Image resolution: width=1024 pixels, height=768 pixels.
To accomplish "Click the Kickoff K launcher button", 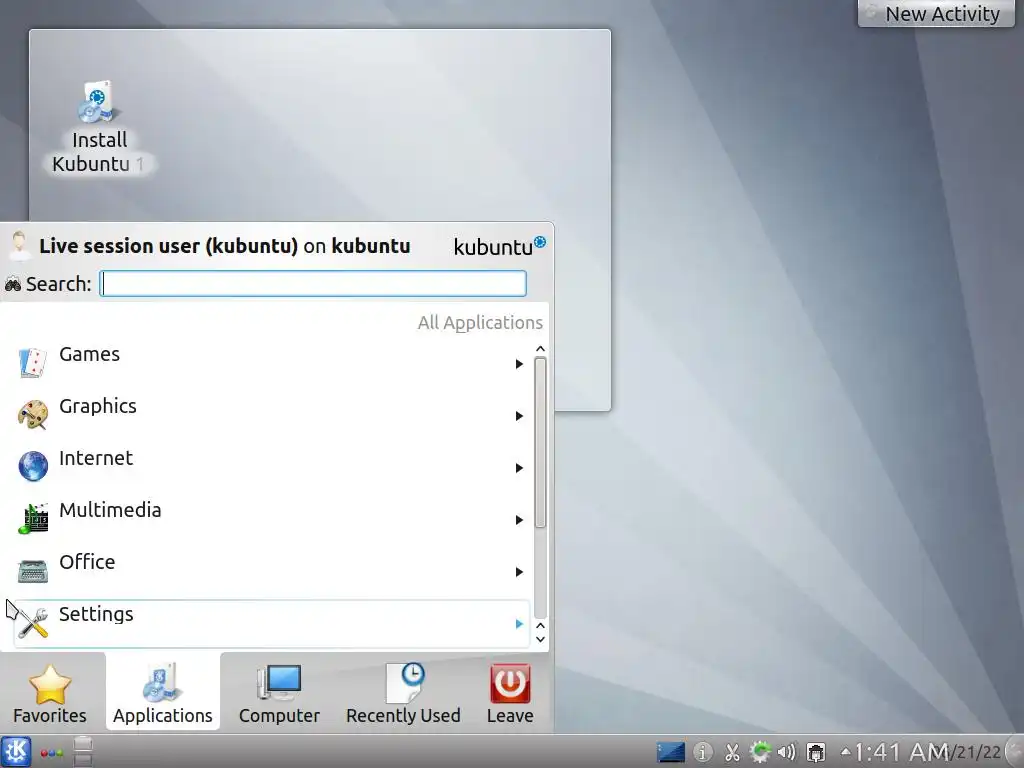I will pos(16,751).
